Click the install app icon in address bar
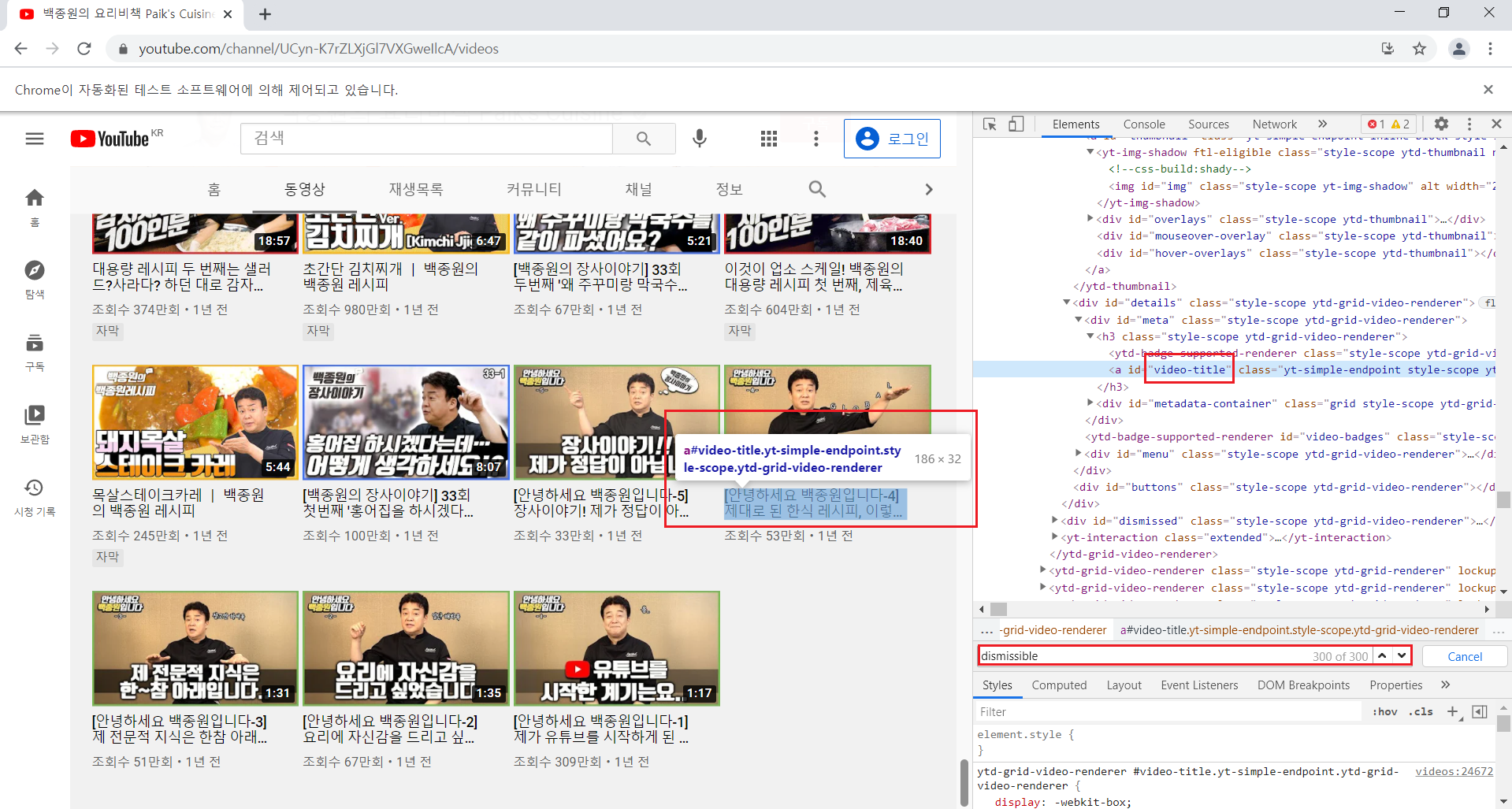Viewport: 1512px width, 809px height. (x=1388, y=49)
